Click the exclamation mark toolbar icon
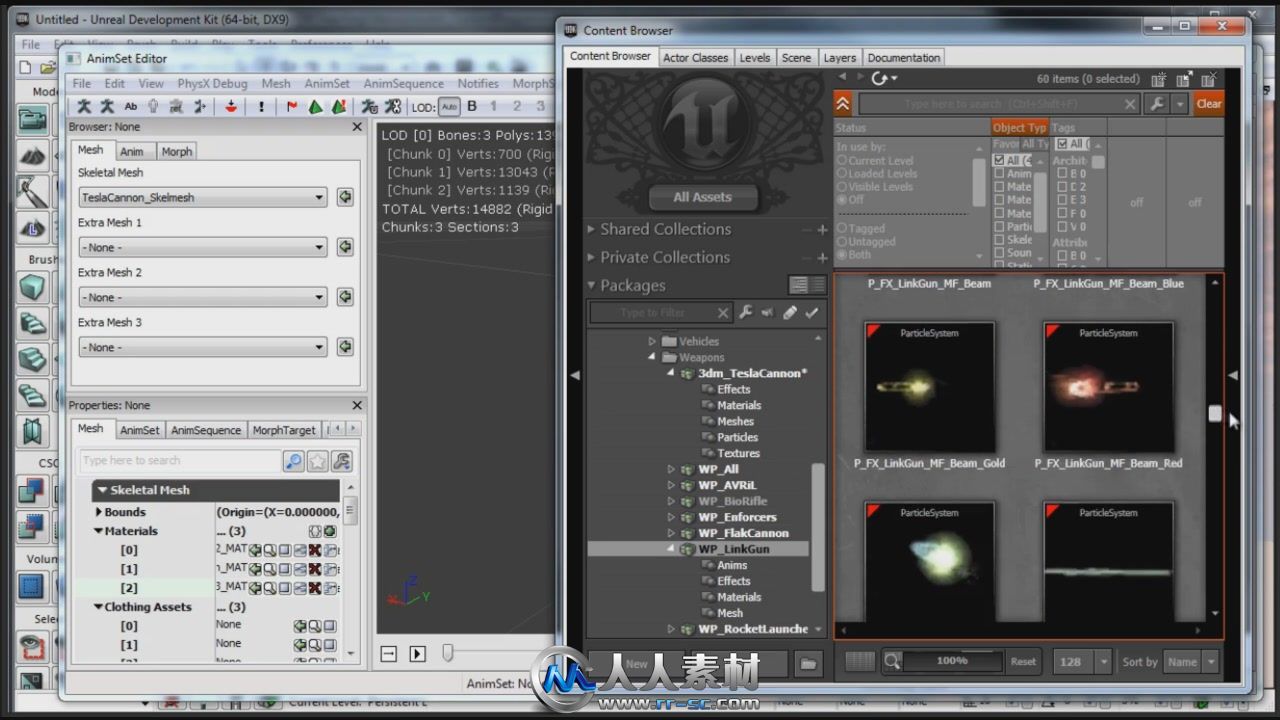1280x720 pixels. [262, 107]
